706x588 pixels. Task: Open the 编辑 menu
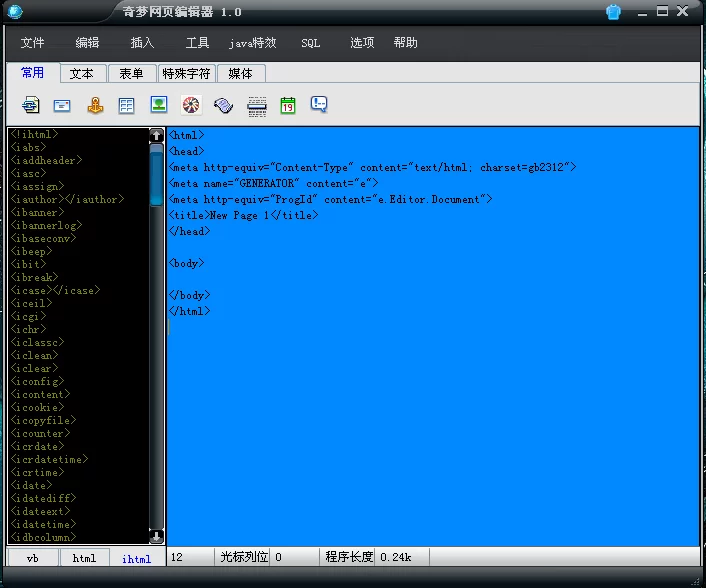pos(87,43)
